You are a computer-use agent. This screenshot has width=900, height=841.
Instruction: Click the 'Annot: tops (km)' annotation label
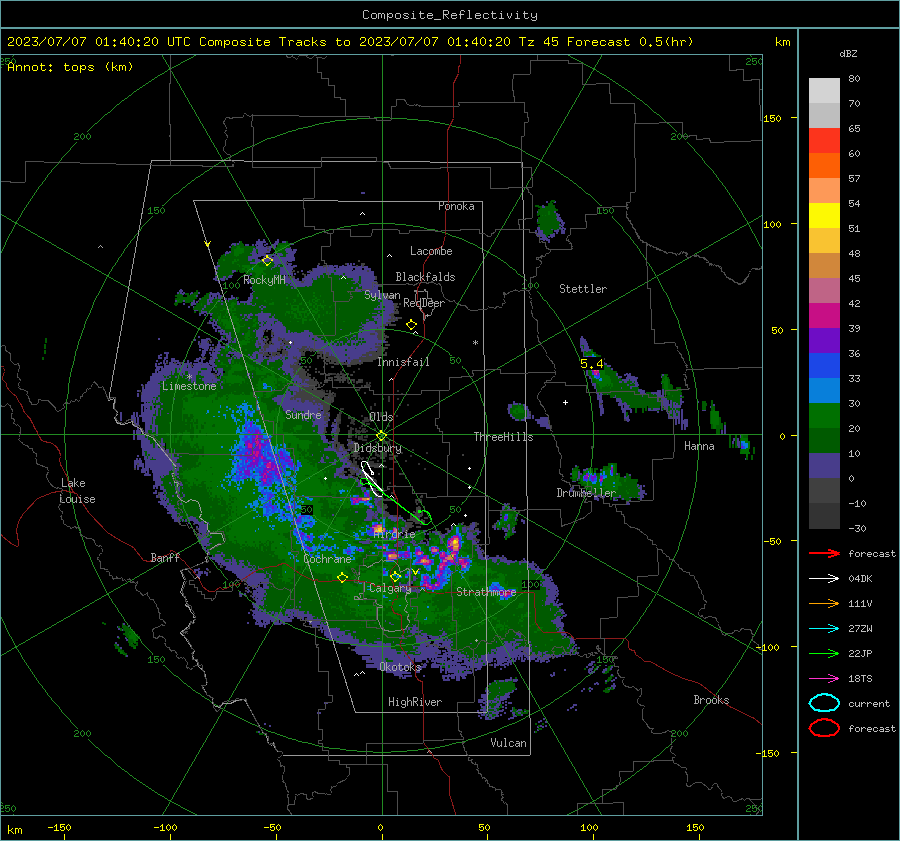tap(70, 67)
